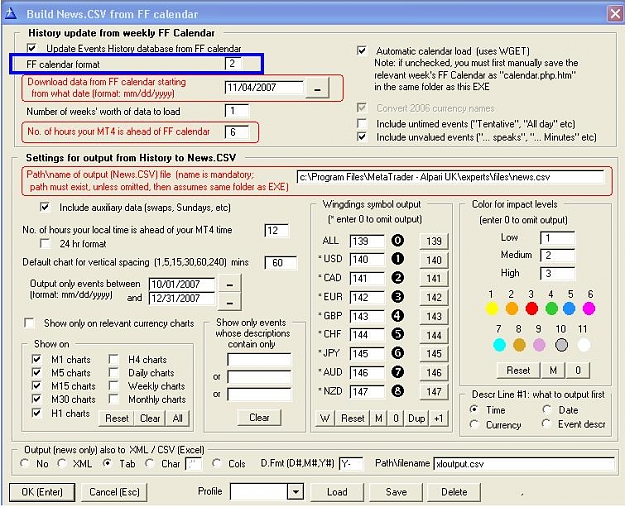Select Date radio for Descr Line #1

(547, 410)
